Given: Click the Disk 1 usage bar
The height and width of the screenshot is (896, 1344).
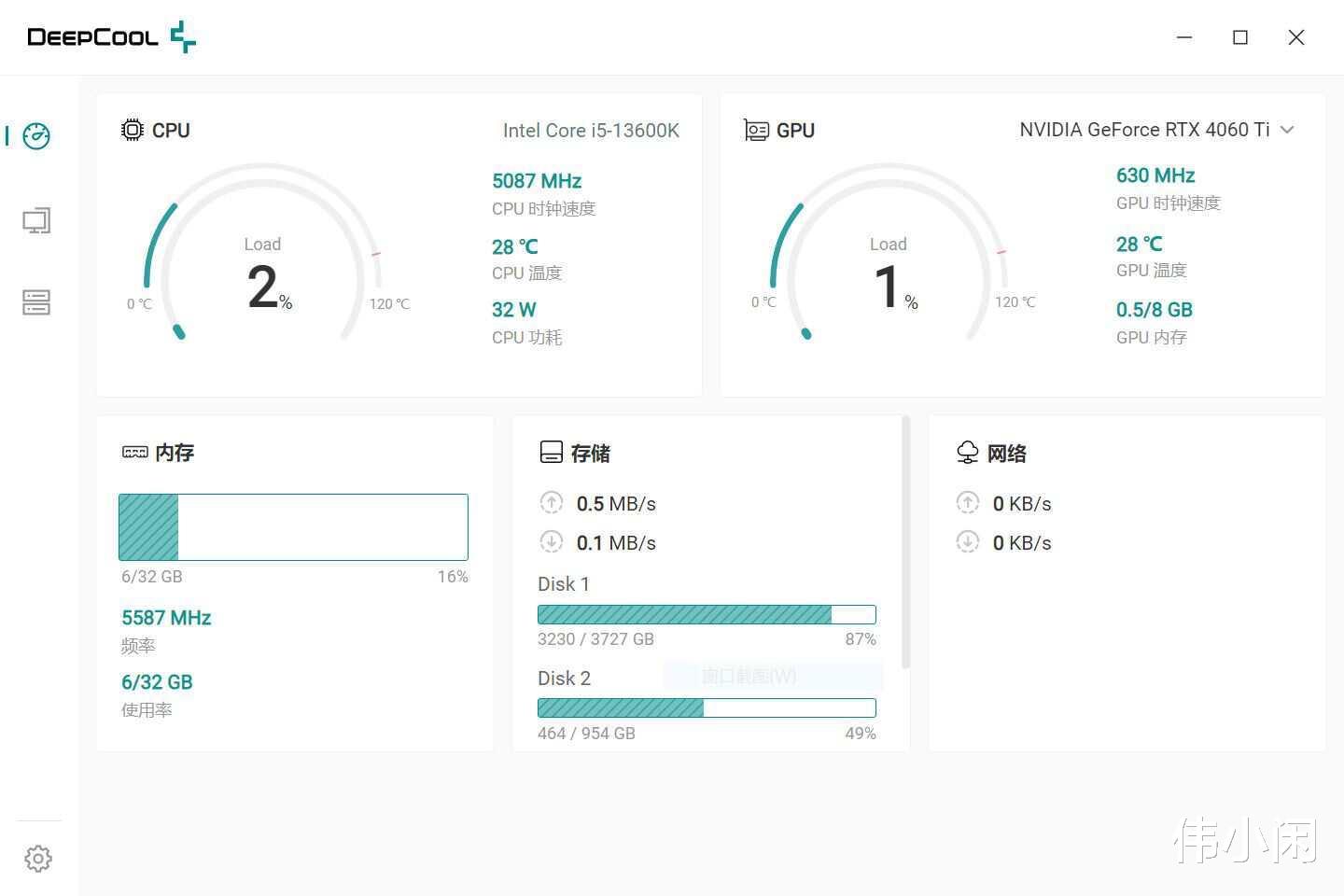Looking at the screenshot, I should click(x=707, y=614).
